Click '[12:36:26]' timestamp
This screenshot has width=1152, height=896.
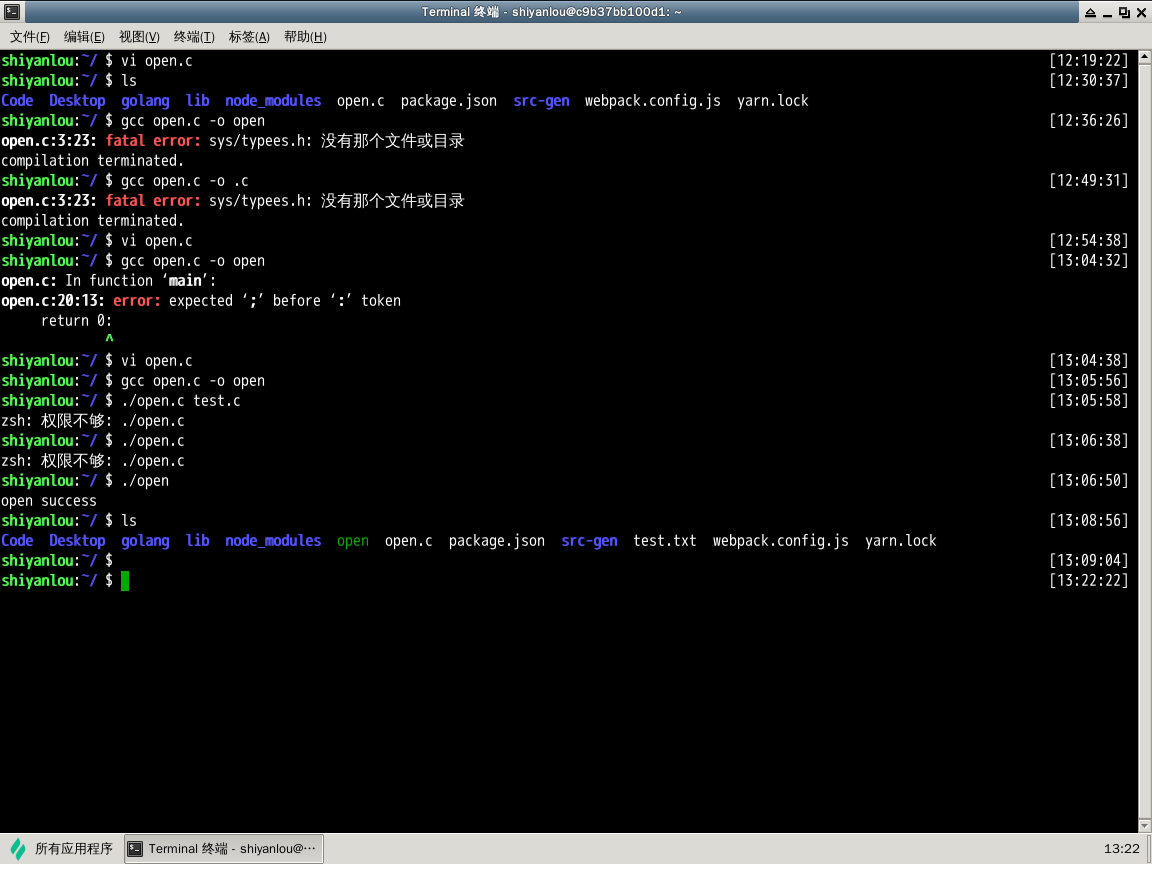tap(1088, 121)
